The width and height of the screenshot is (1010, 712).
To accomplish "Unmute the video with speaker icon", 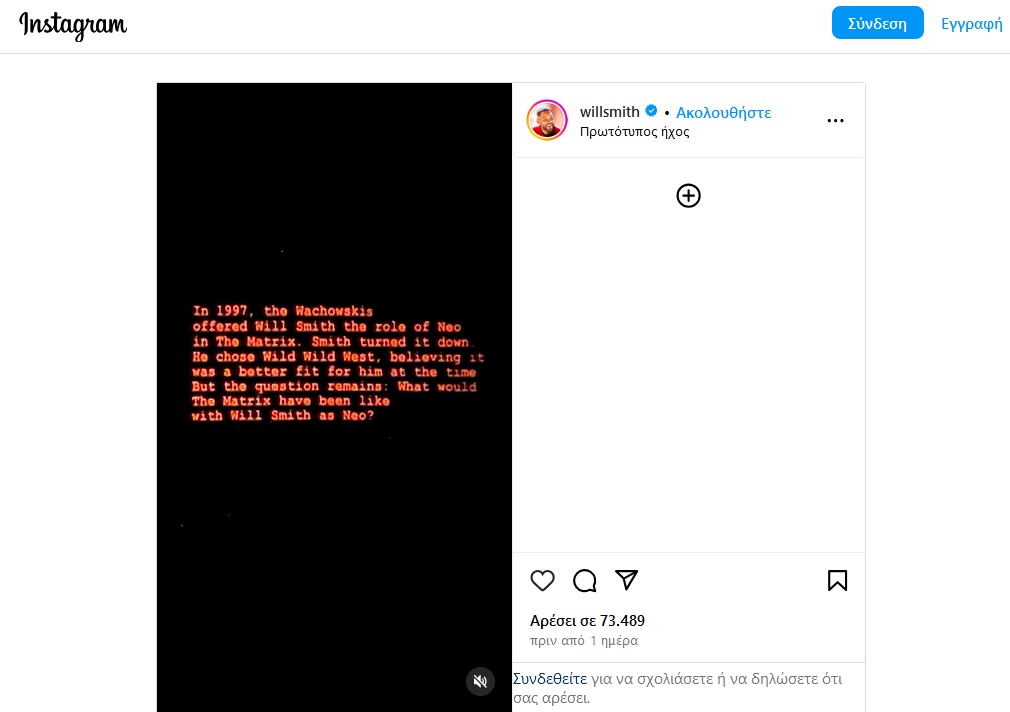I will [x=481, y=681].
